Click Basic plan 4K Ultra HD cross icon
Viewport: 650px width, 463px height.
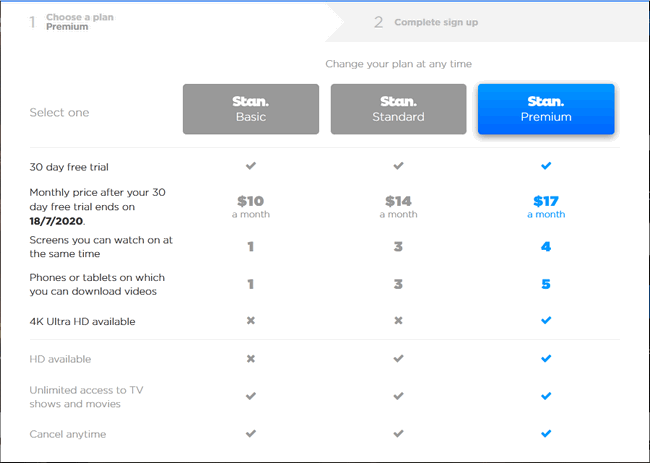point(251,321)
